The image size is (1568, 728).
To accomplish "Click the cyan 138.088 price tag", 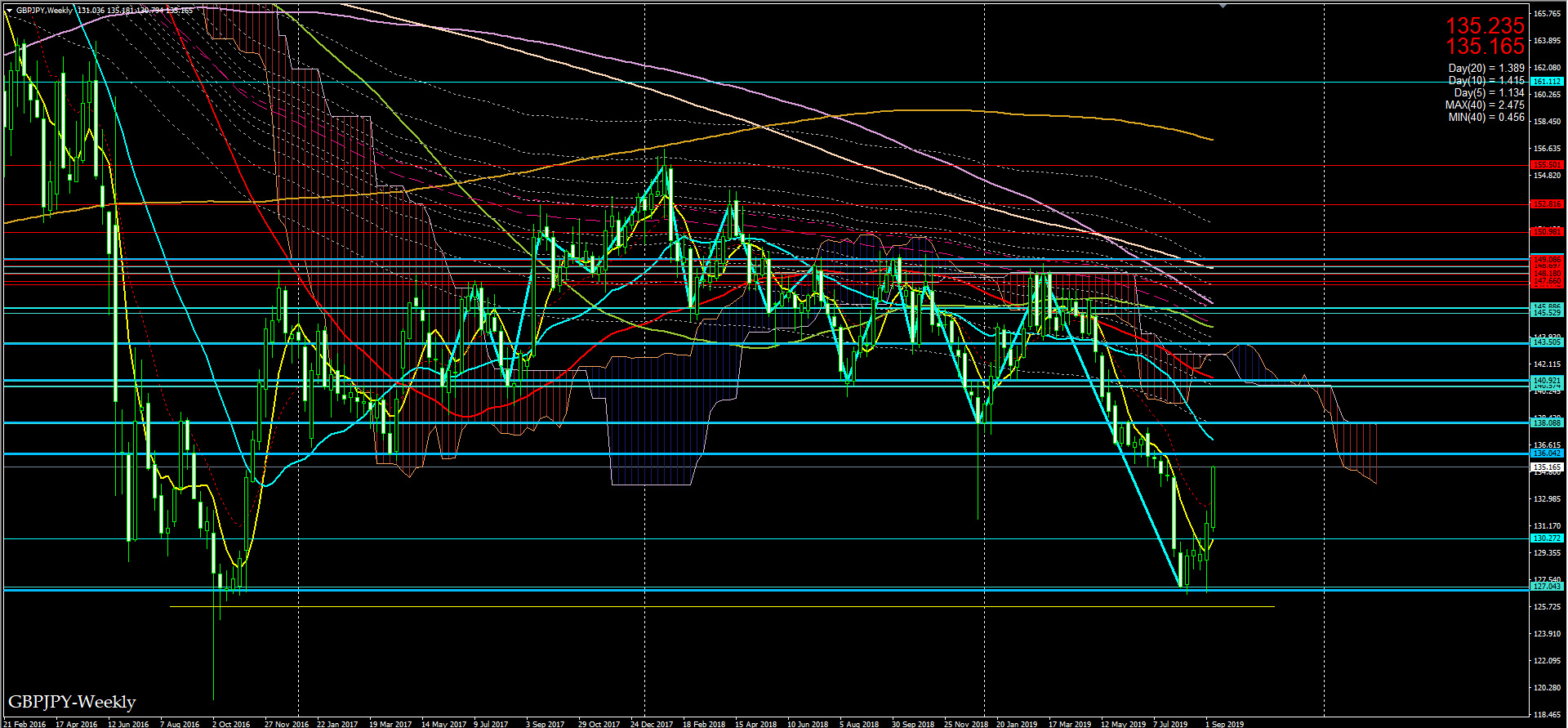I will 1548,423.
